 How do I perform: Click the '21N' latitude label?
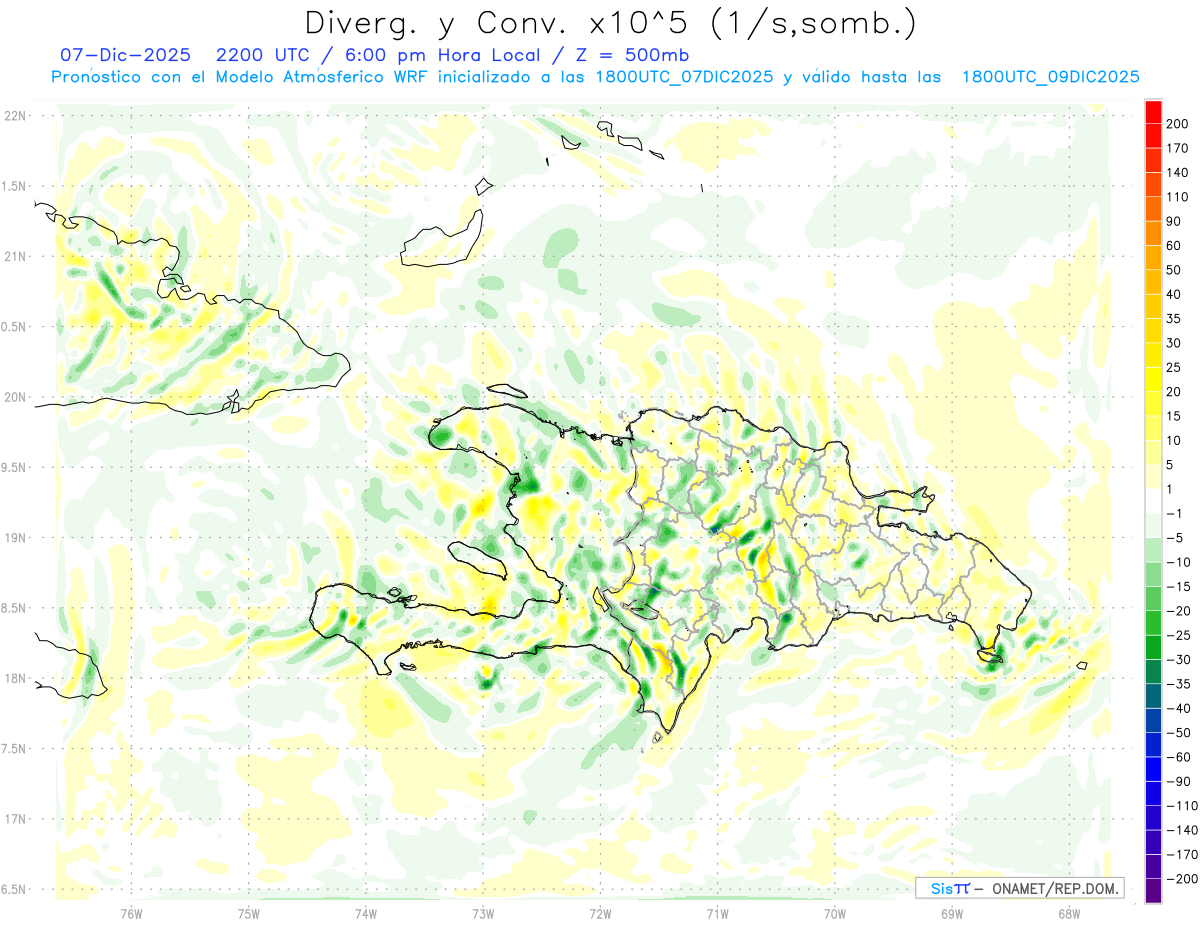[x=15, y=256]
